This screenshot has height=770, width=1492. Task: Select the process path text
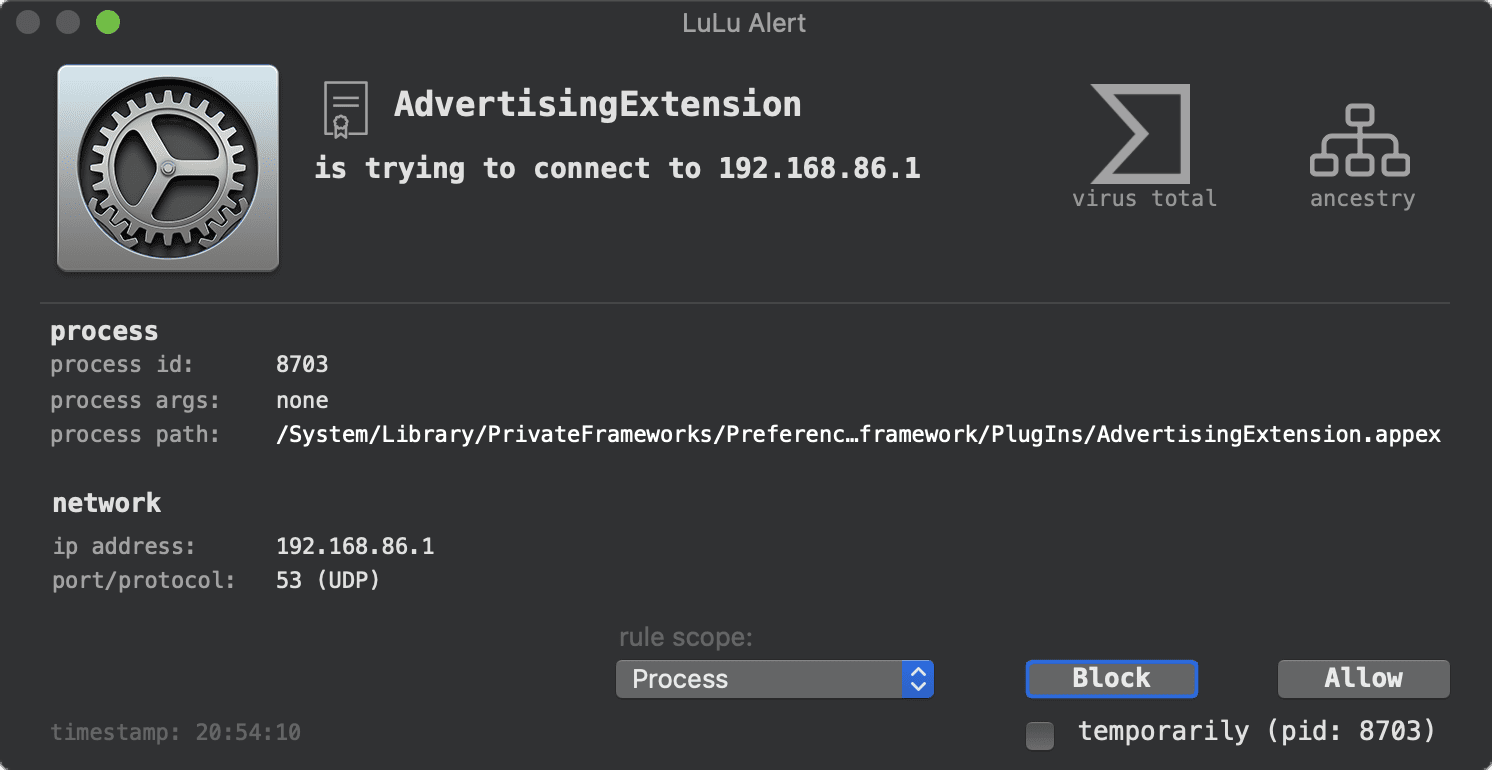coord(858,435)
